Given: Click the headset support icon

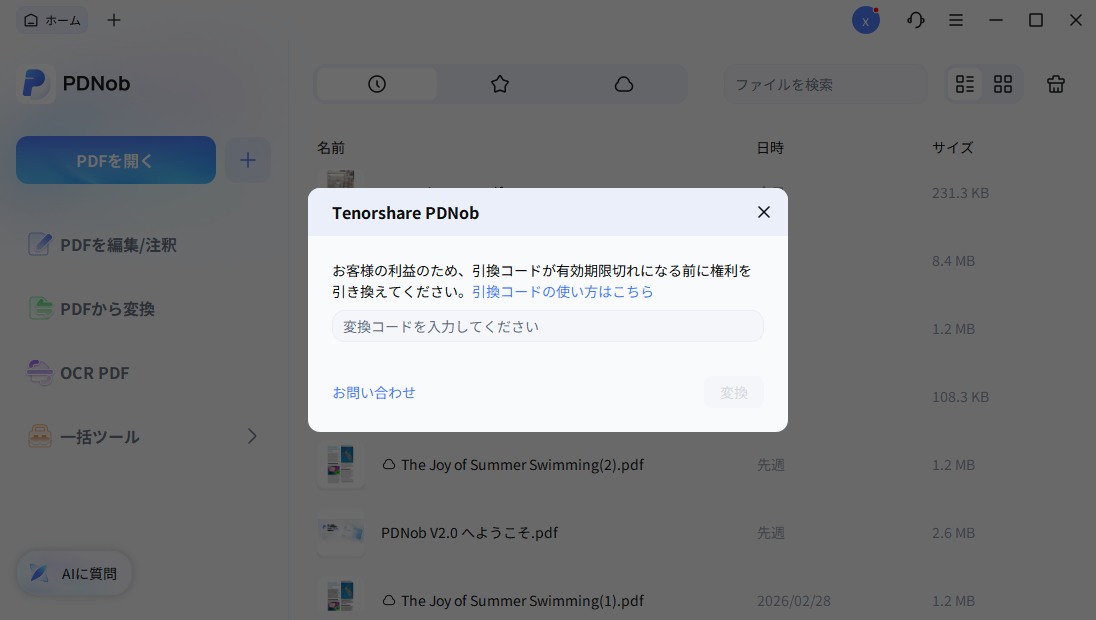Looking at the screenshot, I should click(x=915, y=19).
